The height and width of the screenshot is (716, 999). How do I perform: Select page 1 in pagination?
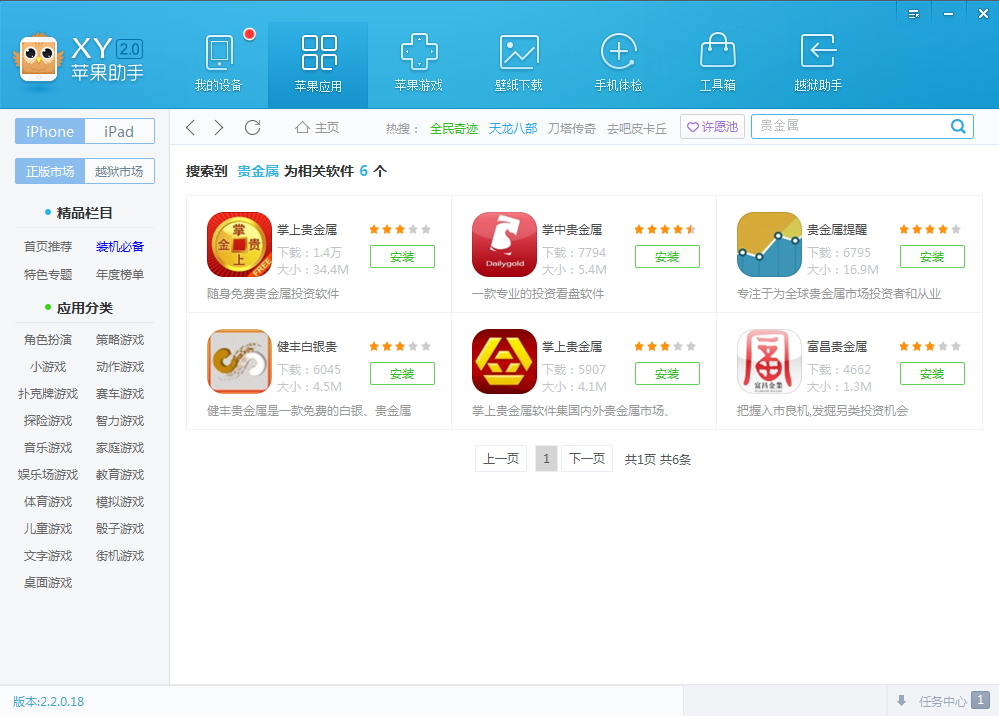(x=546, y=459)
